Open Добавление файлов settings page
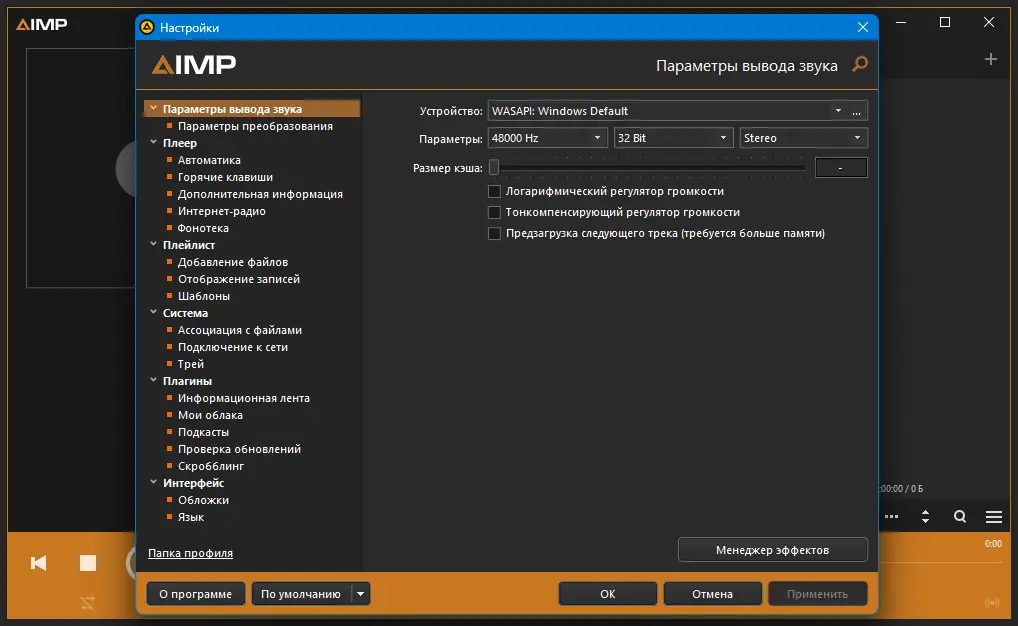 [233, 262]
